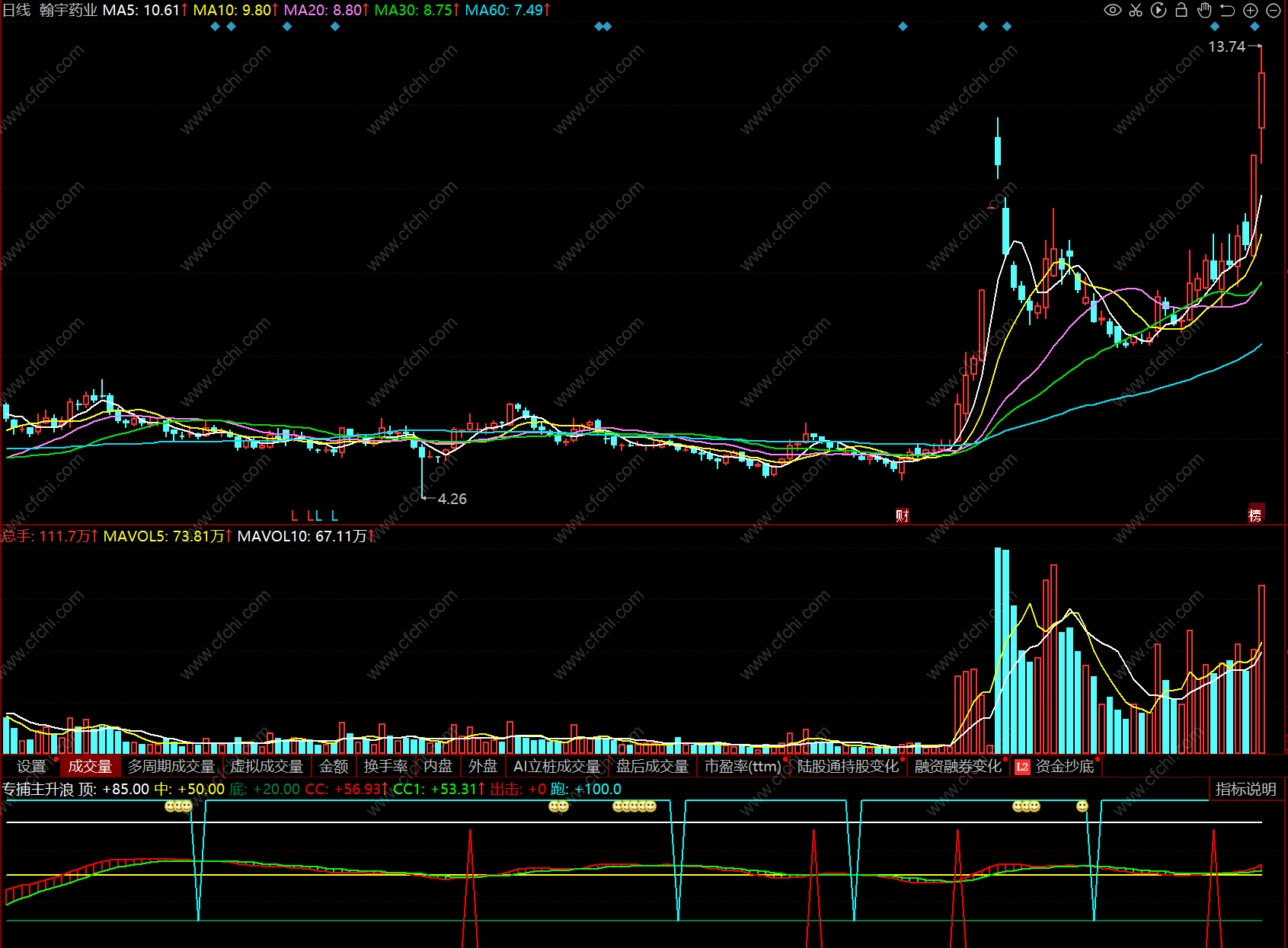Image resolution: width=1288 pixels, height=948 pixels.
Task: Click the CC: +56.93 value
Action: pos(347,789)
